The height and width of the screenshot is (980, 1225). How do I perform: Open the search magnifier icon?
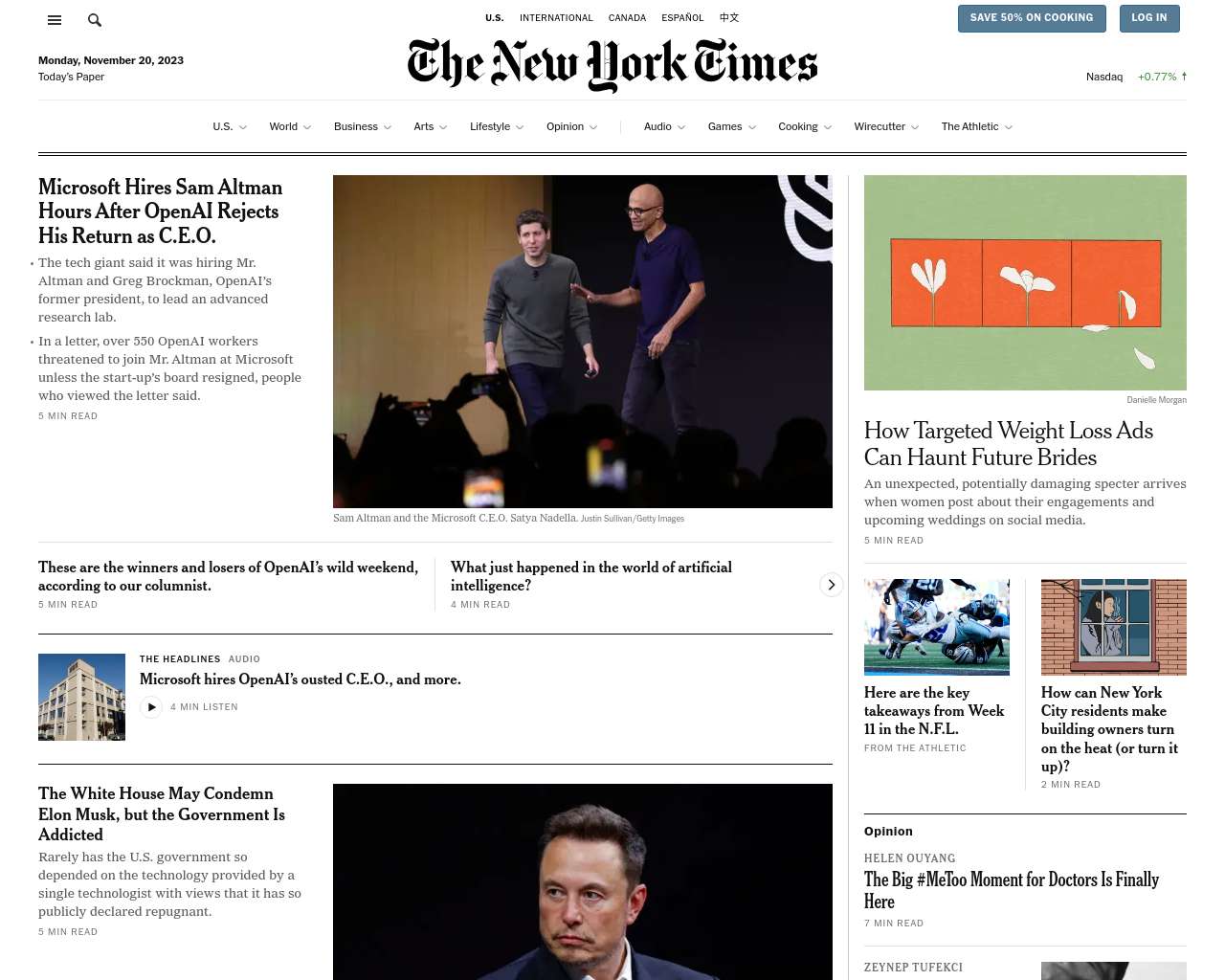pos(95,20)
